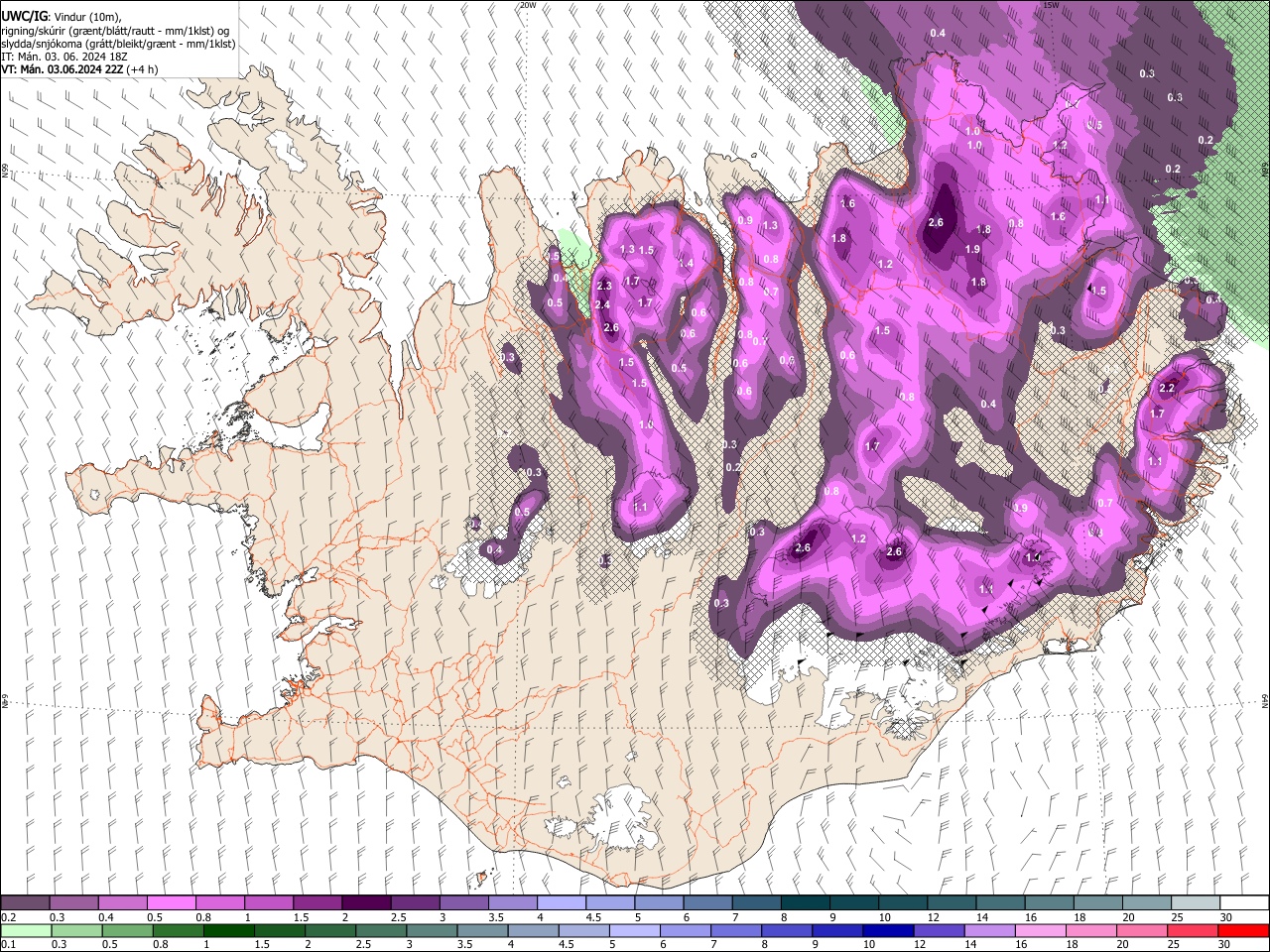The width and height of the screenshot is (1270, 952).
Task: Click the '1.9' precipitation value on the map
Action: point(972,249)
